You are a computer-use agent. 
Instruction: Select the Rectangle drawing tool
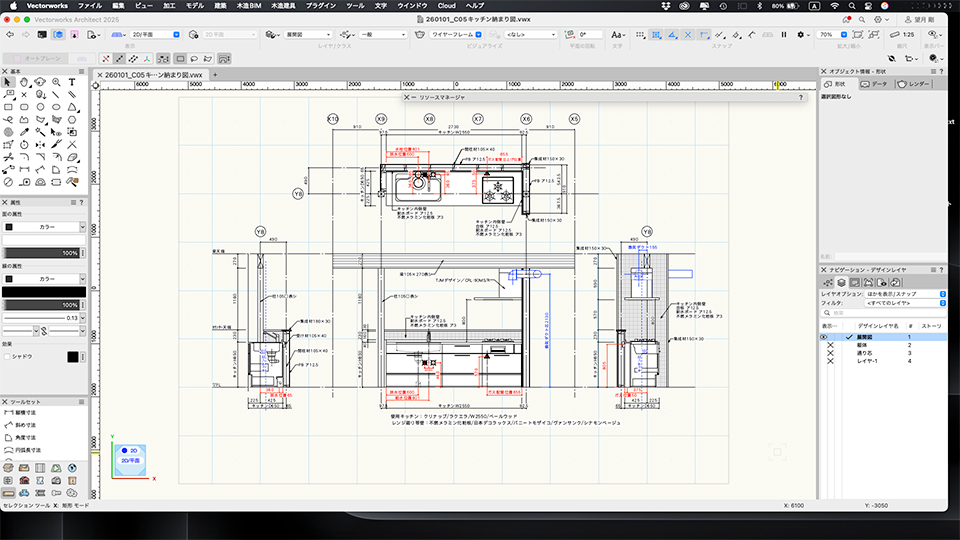point(8,106)
